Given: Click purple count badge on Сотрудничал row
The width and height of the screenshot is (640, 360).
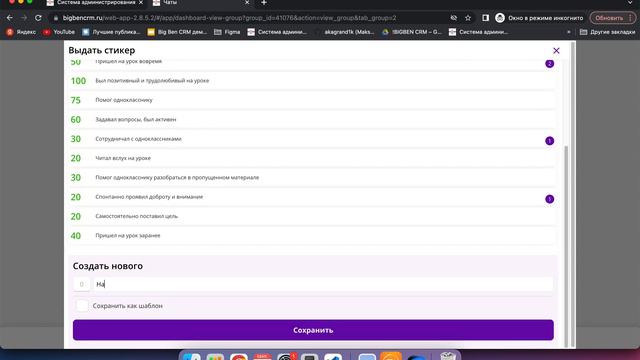Looking at the screenshot, I should pos(549,141).
